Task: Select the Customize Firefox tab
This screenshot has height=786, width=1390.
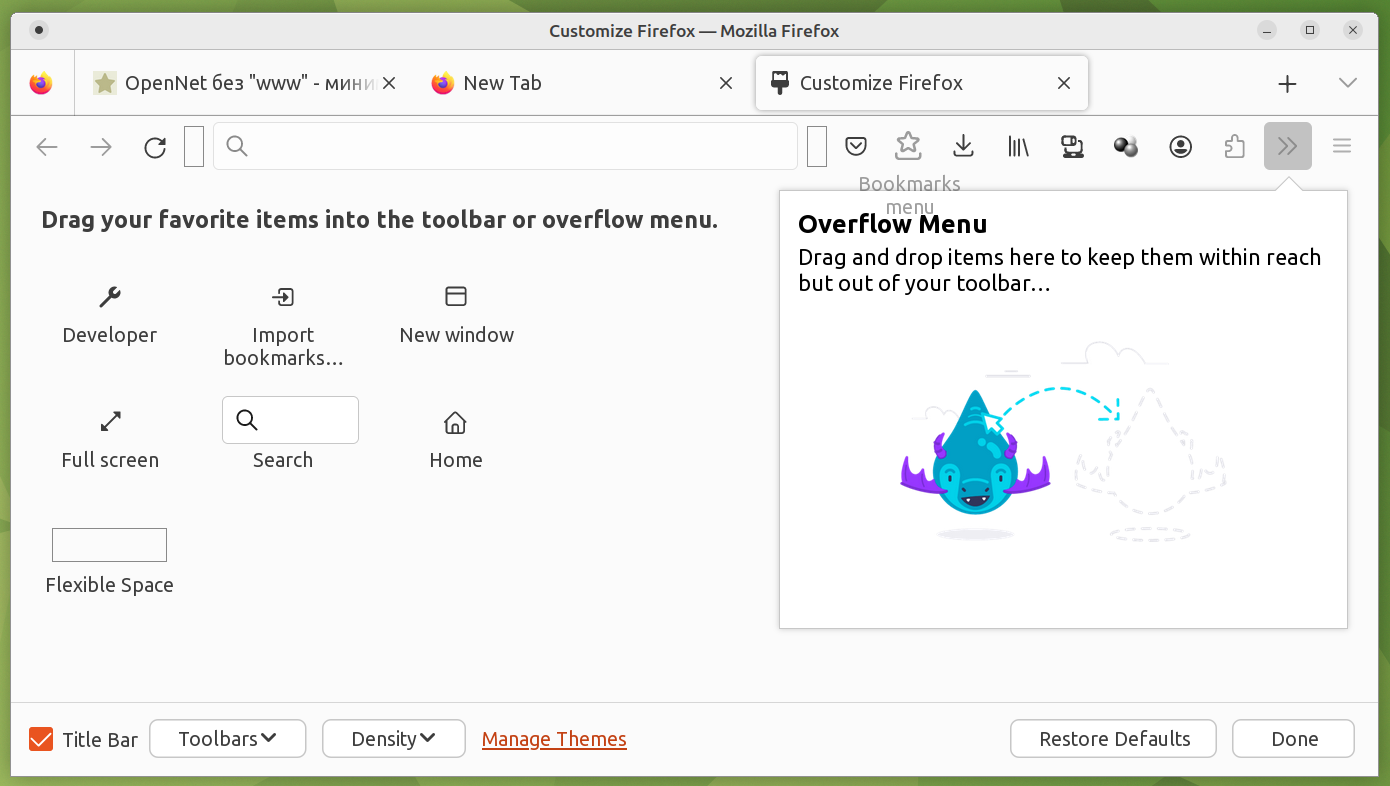Action: (x=921, y=83)
